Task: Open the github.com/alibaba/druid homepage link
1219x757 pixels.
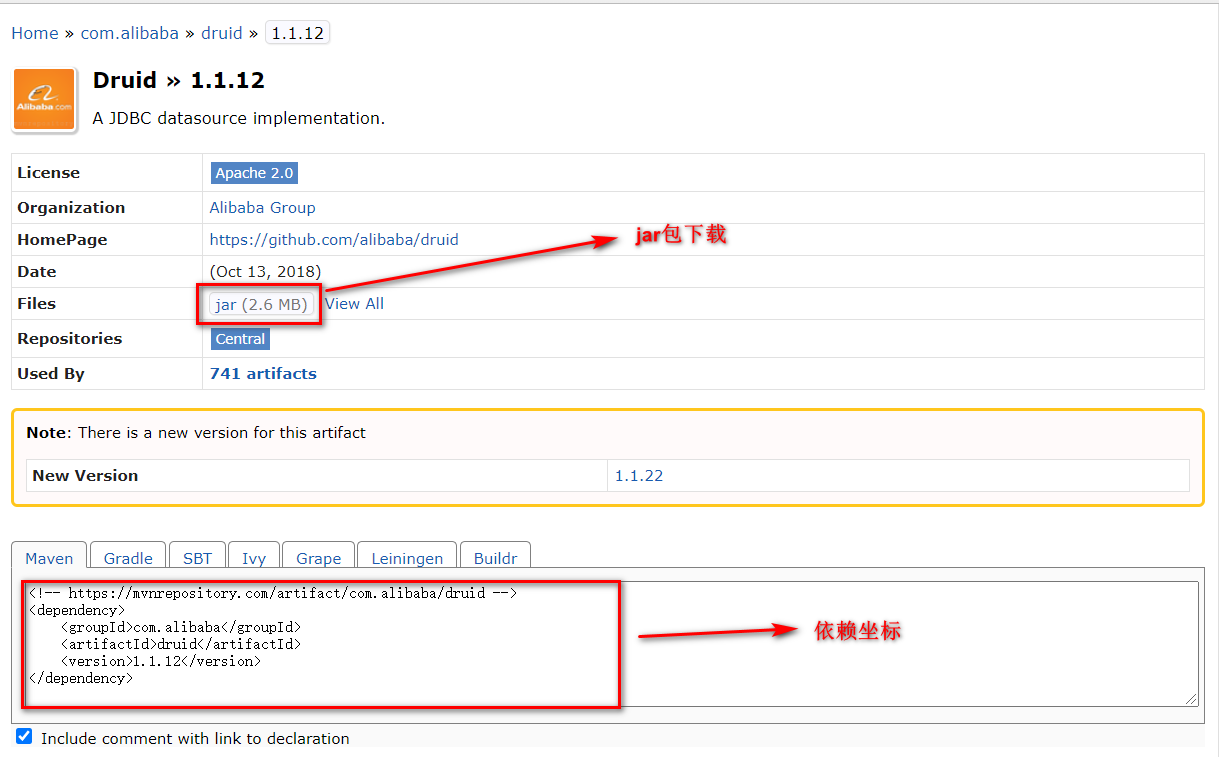Action: tap(334, 240)
